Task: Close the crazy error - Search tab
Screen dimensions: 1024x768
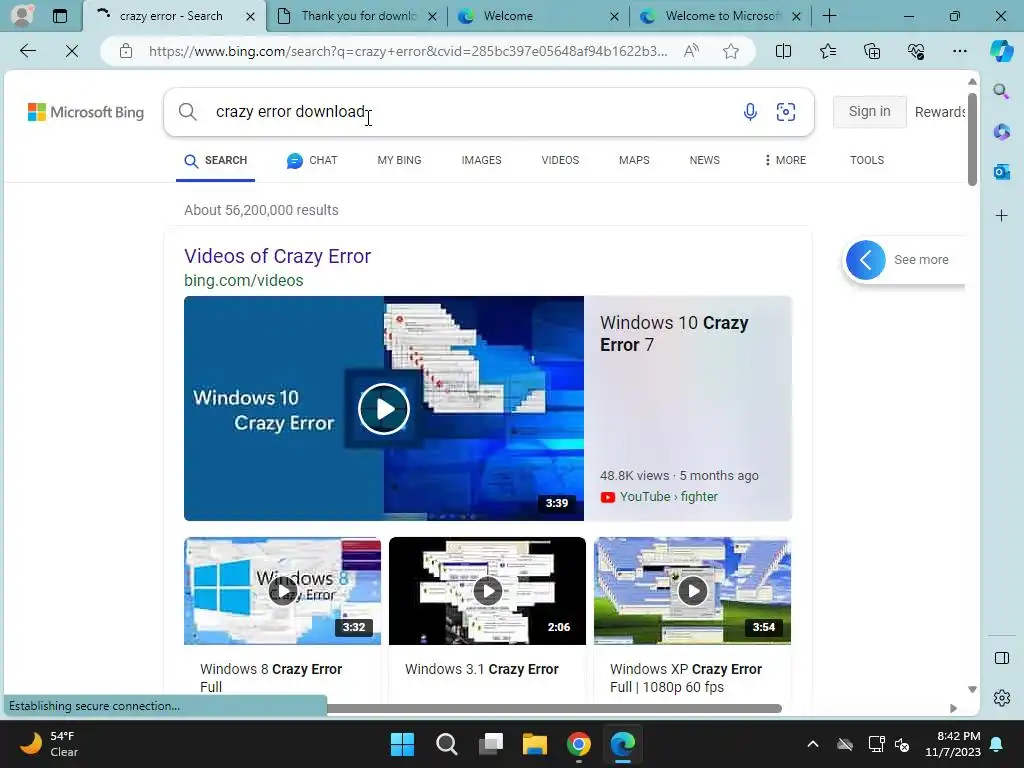Action: point(250,16)
